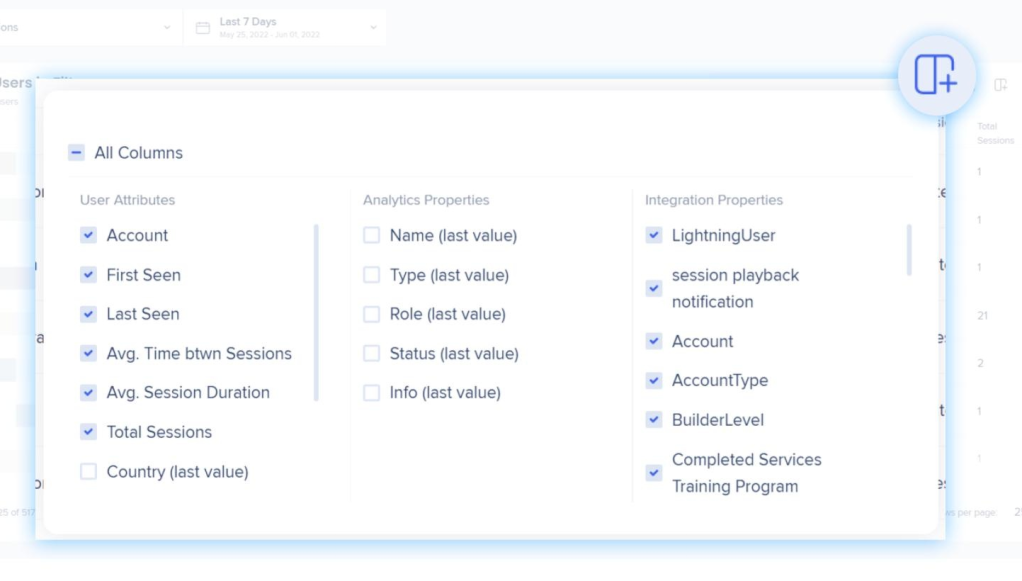Disable the session playback notification checkbox
1022x581 pixels.
(654, 288)
